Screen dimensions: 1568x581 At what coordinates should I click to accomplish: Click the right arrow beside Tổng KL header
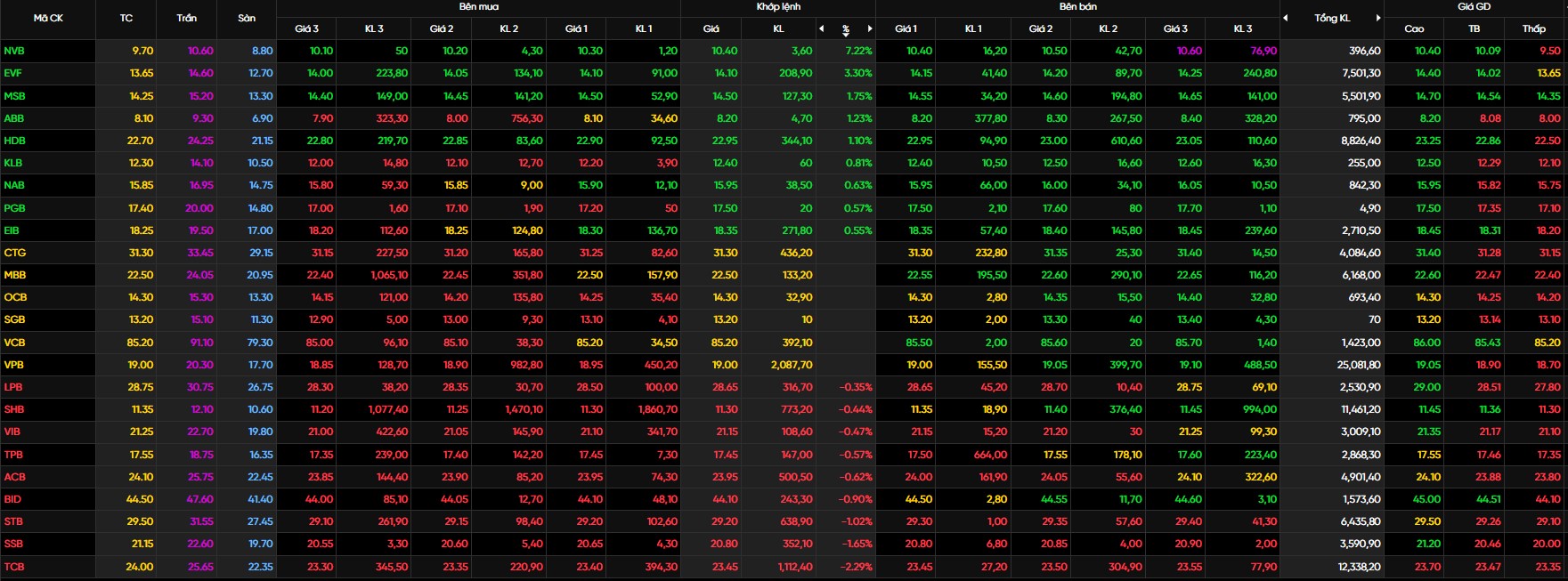point(1378,18)
